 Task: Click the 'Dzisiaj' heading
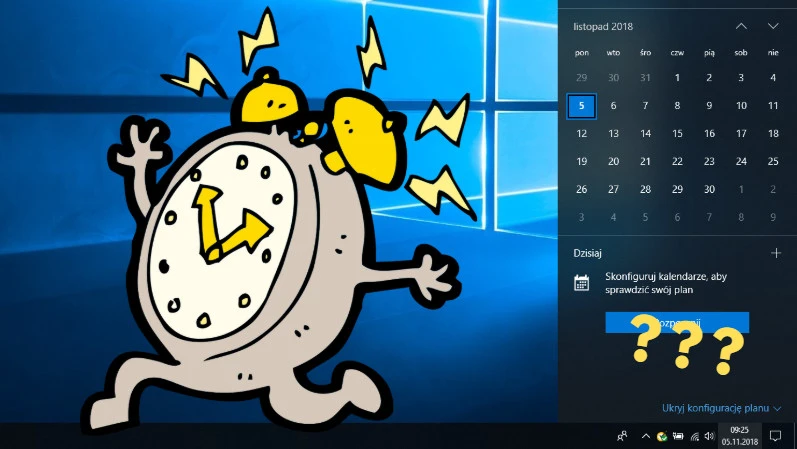tap(588, 253)
